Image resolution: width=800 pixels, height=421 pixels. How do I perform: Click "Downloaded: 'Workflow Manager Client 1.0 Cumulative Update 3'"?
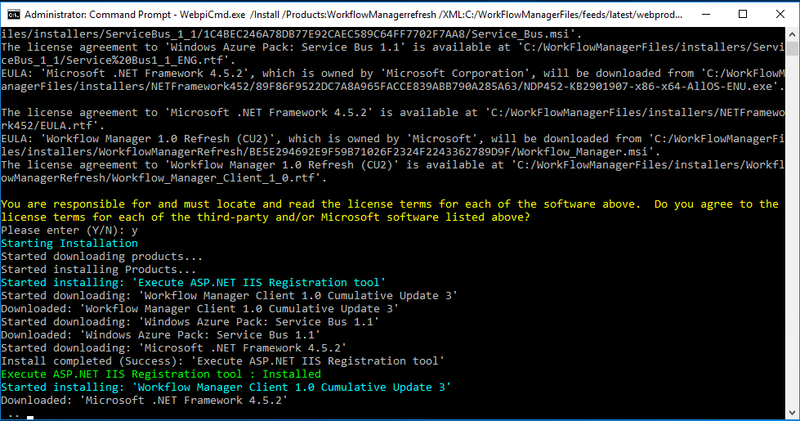click(200, 309)
